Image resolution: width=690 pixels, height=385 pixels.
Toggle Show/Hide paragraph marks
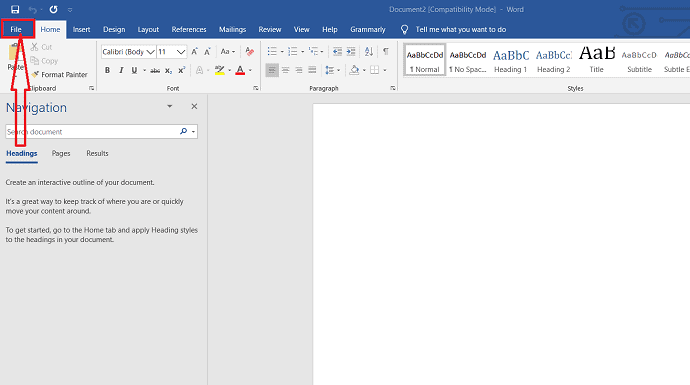coord(386,51)
